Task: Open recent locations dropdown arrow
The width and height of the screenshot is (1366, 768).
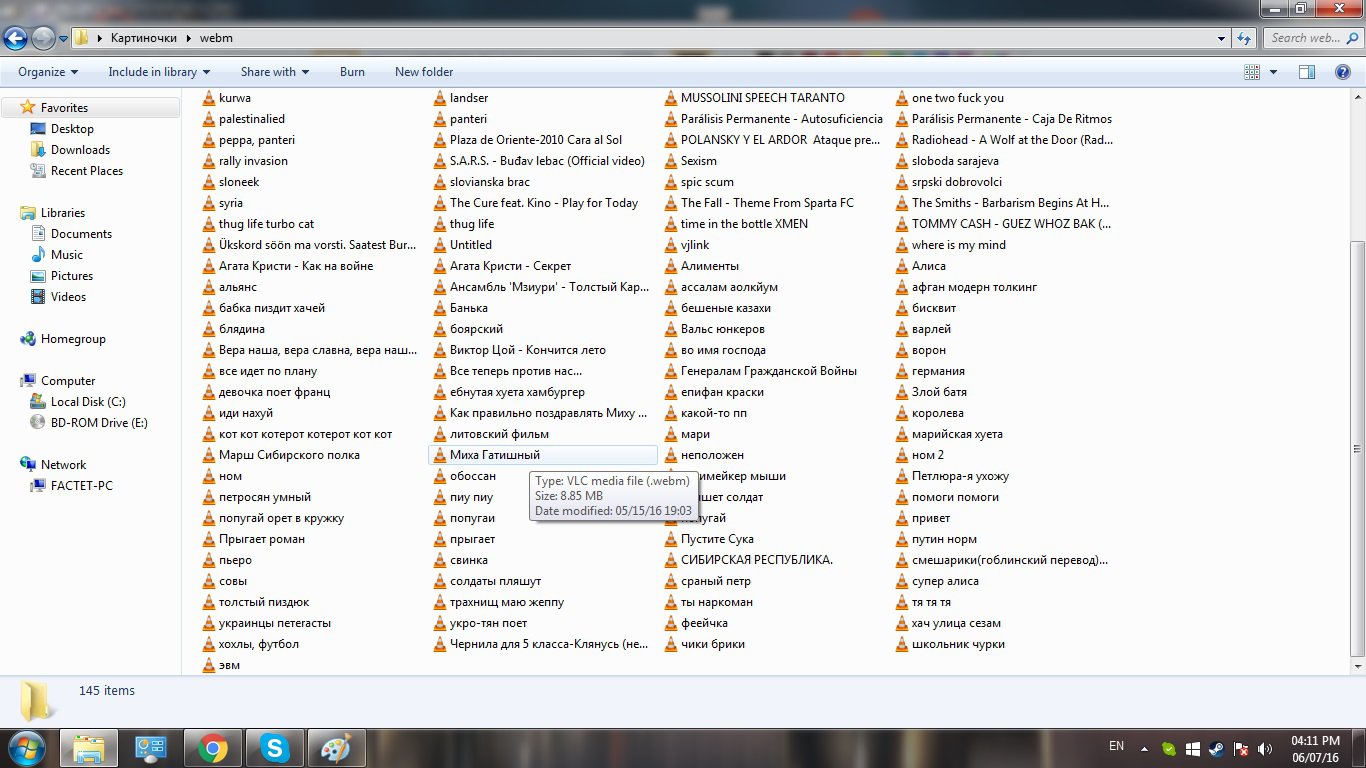Action: pos(63,39)
